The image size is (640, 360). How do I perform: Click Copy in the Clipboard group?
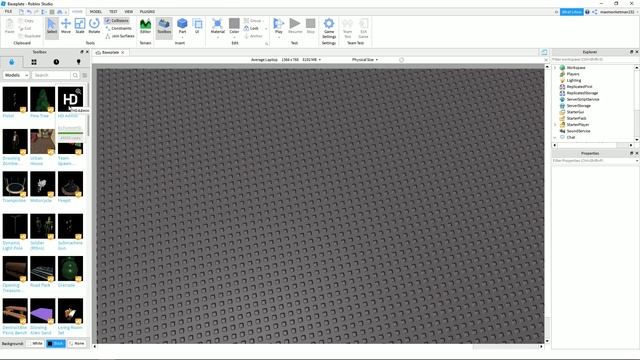pos(26,20)
